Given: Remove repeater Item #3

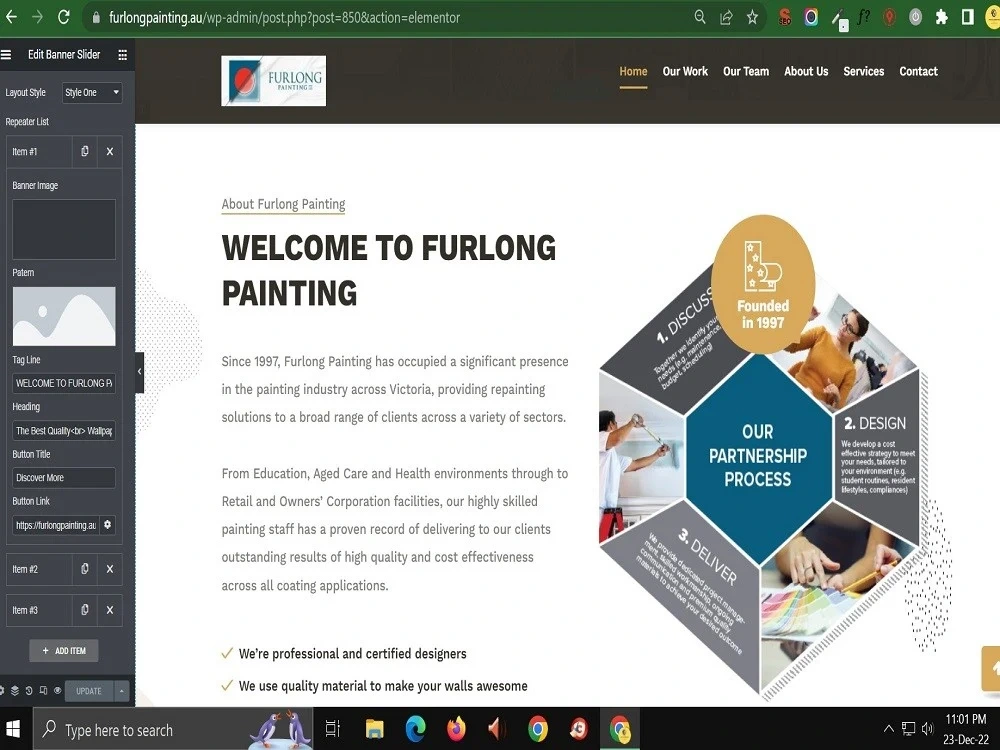Looking at the screenshot, I should tap(110, 610).
